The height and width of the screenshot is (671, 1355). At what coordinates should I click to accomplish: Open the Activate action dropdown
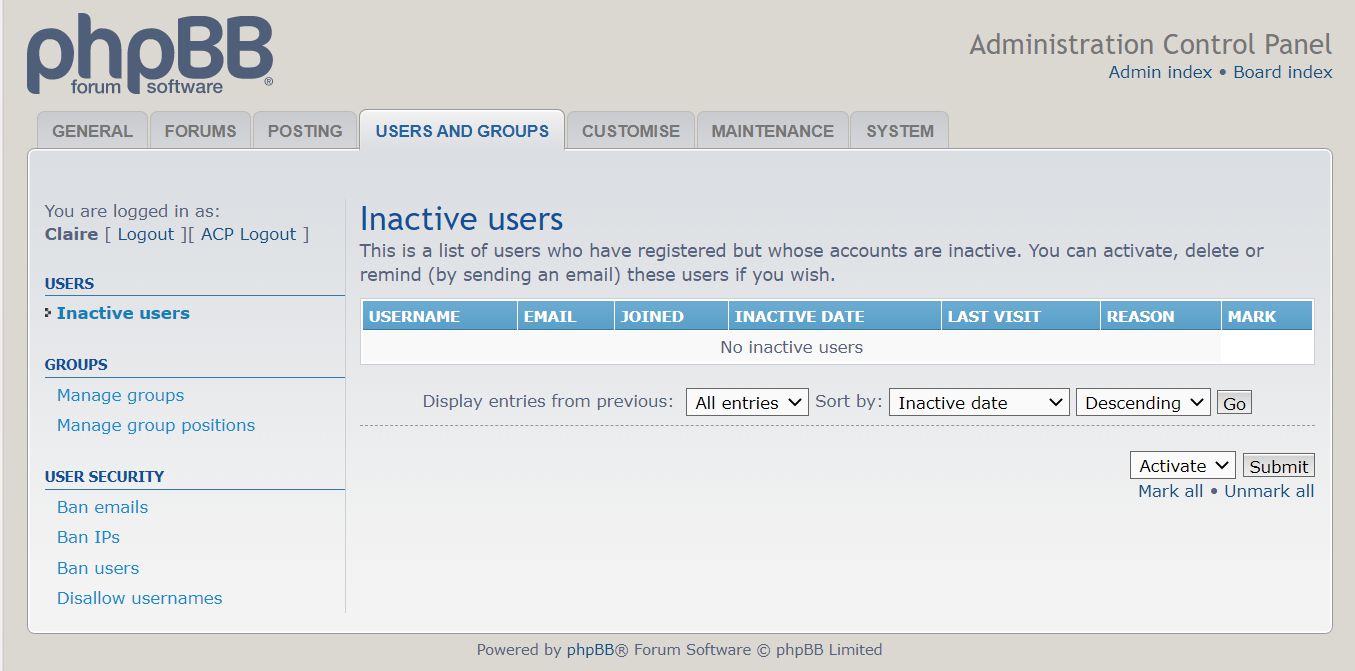tap(1182, 465)
